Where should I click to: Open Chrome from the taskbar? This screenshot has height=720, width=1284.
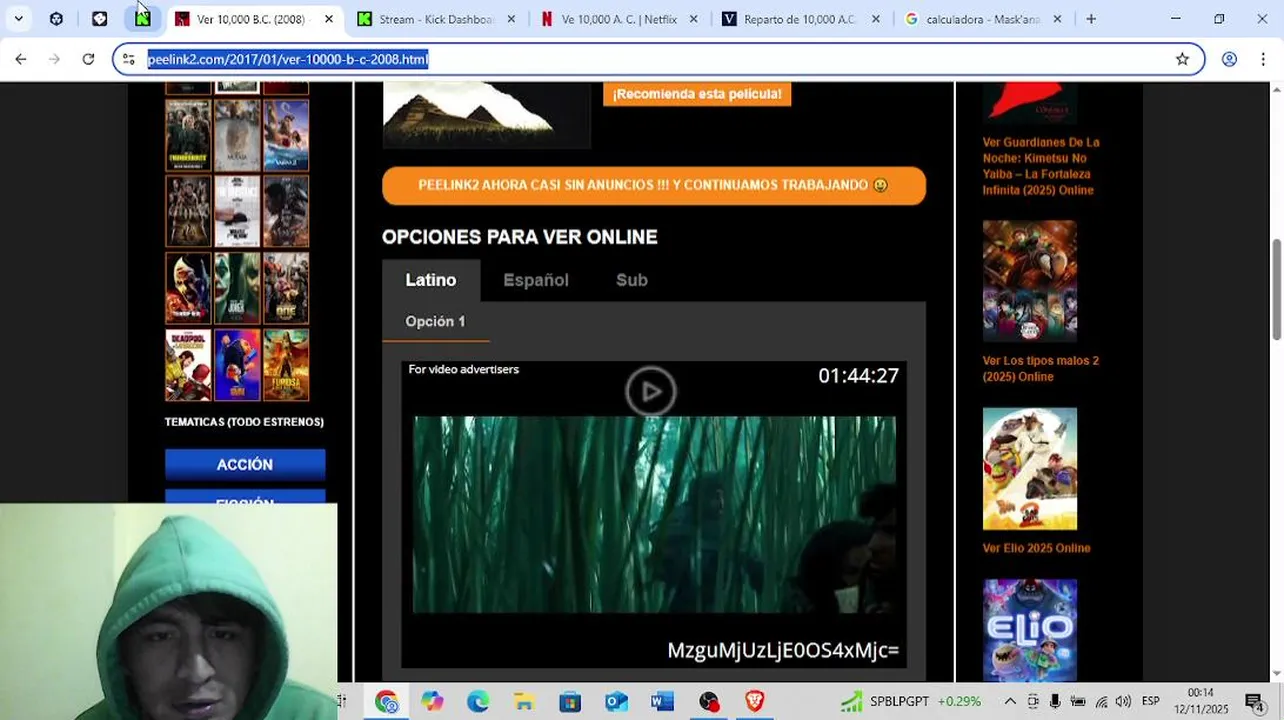tap(386, 701)
